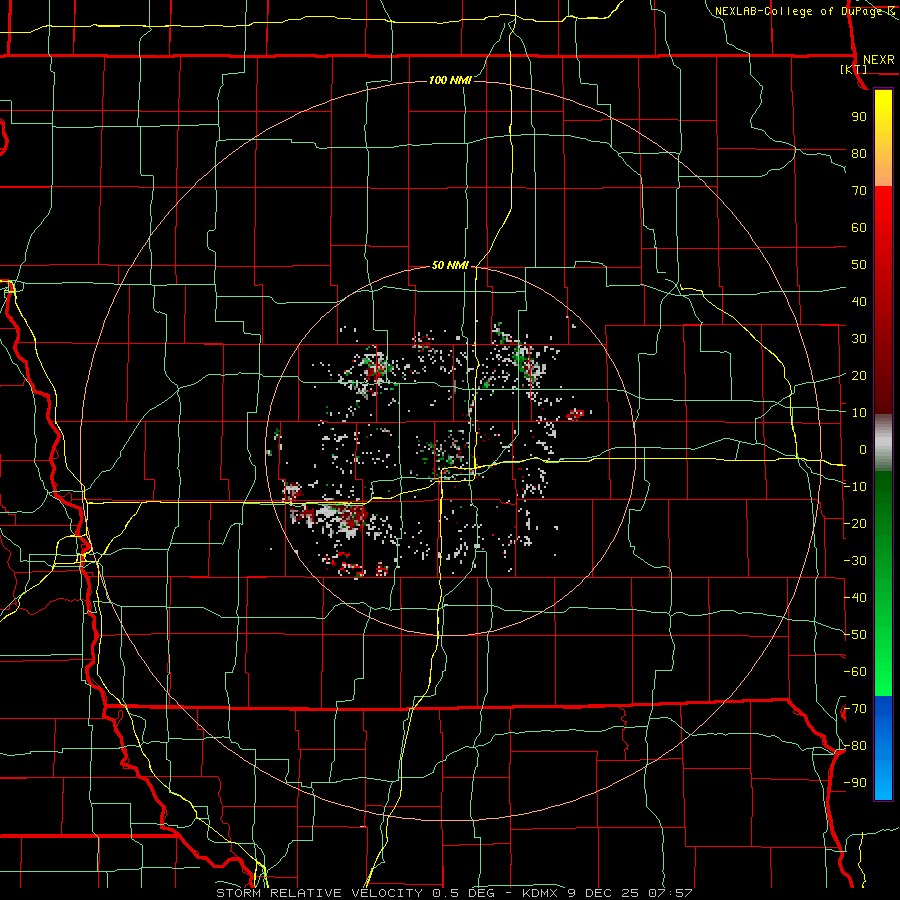
Task: Click the "STORM RELATIVE VELOCITY" product title
Action: (319, 893)
